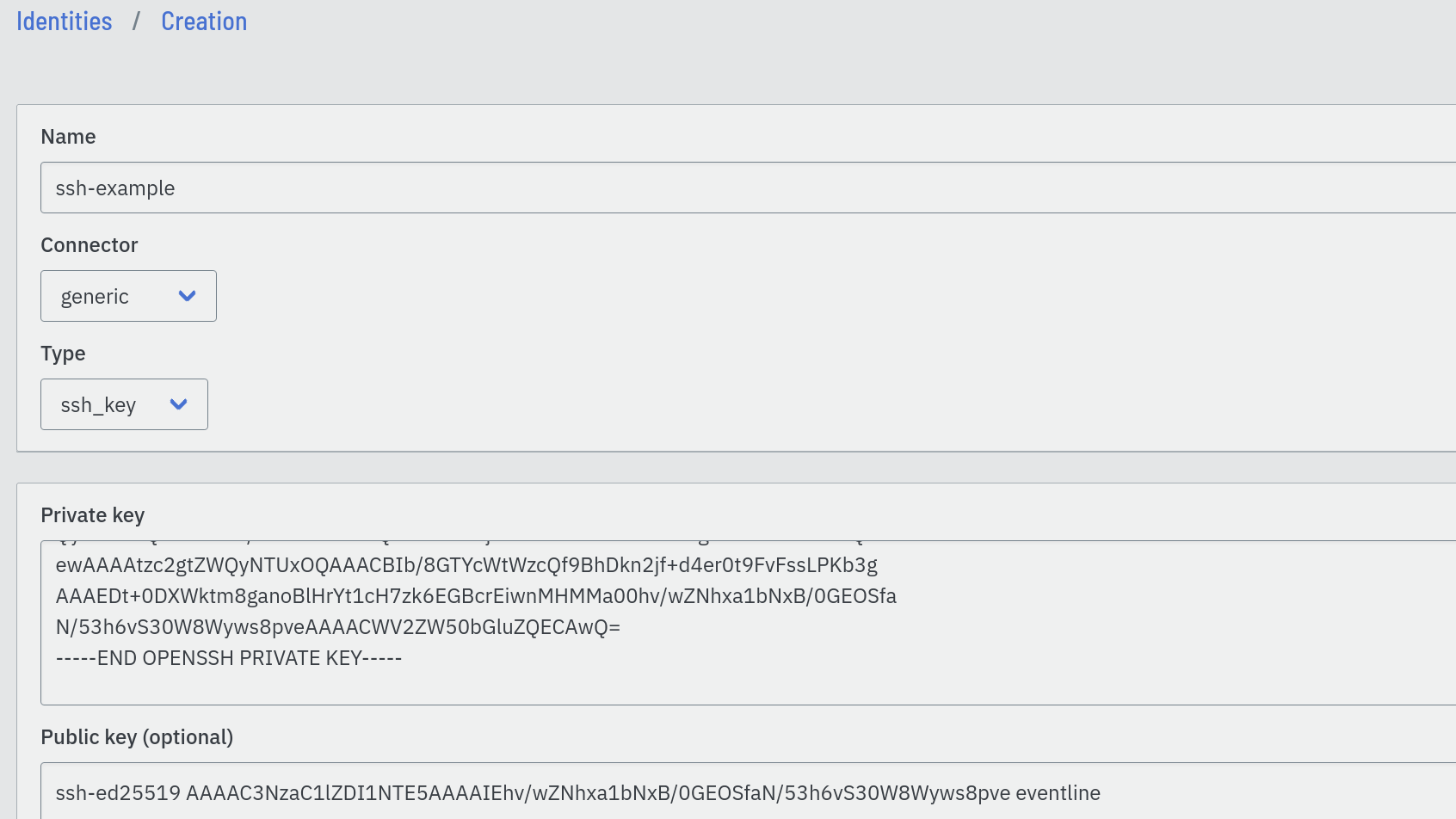Image resolution: width=1456 pixels, height=819 pixels.
Task: Click the chevron arrow in the Connector dropdown
Action: point(187,296)
